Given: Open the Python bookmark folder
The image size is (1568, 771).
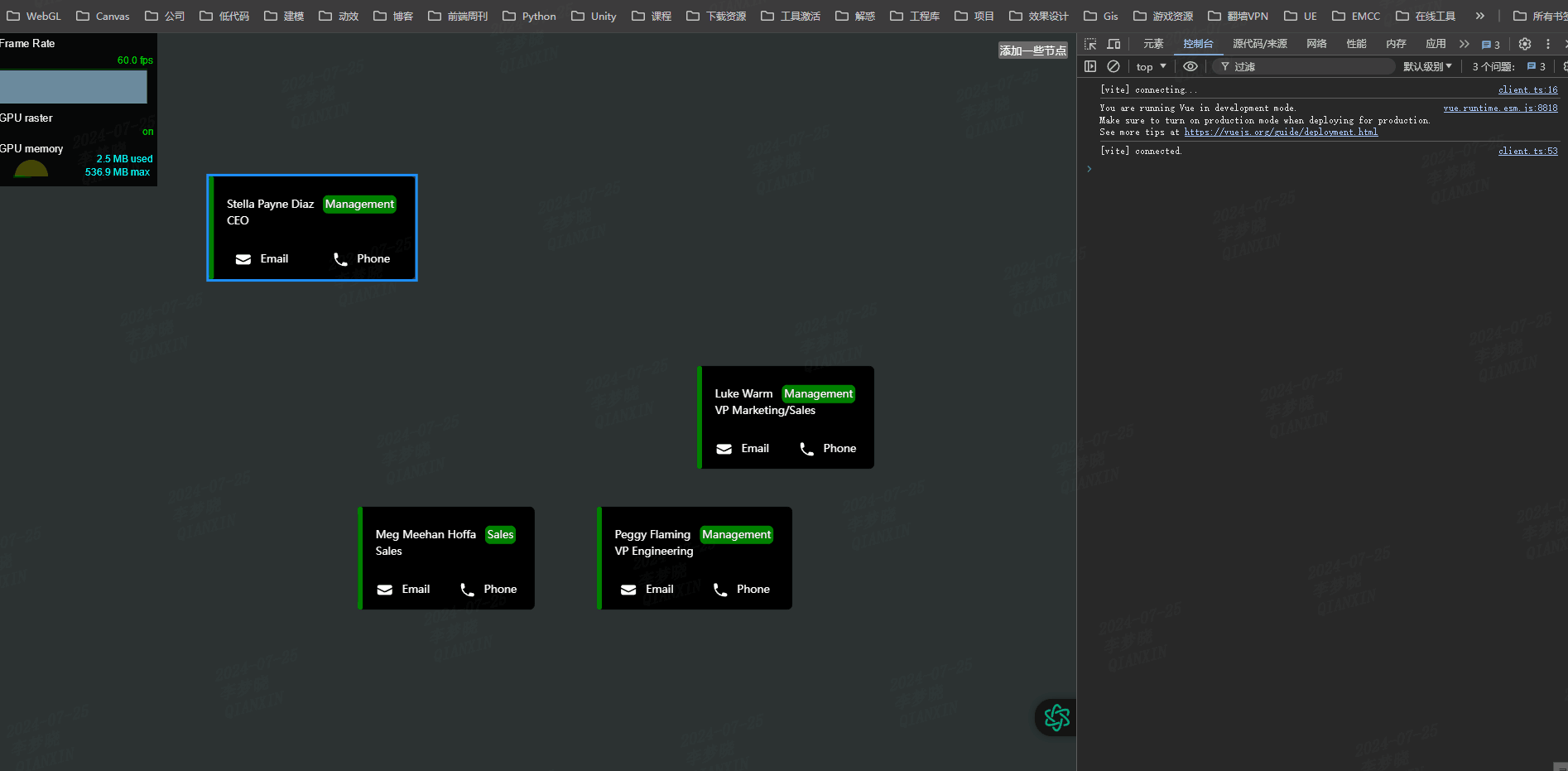Looking at the screenshot, I should click(530, 16).
